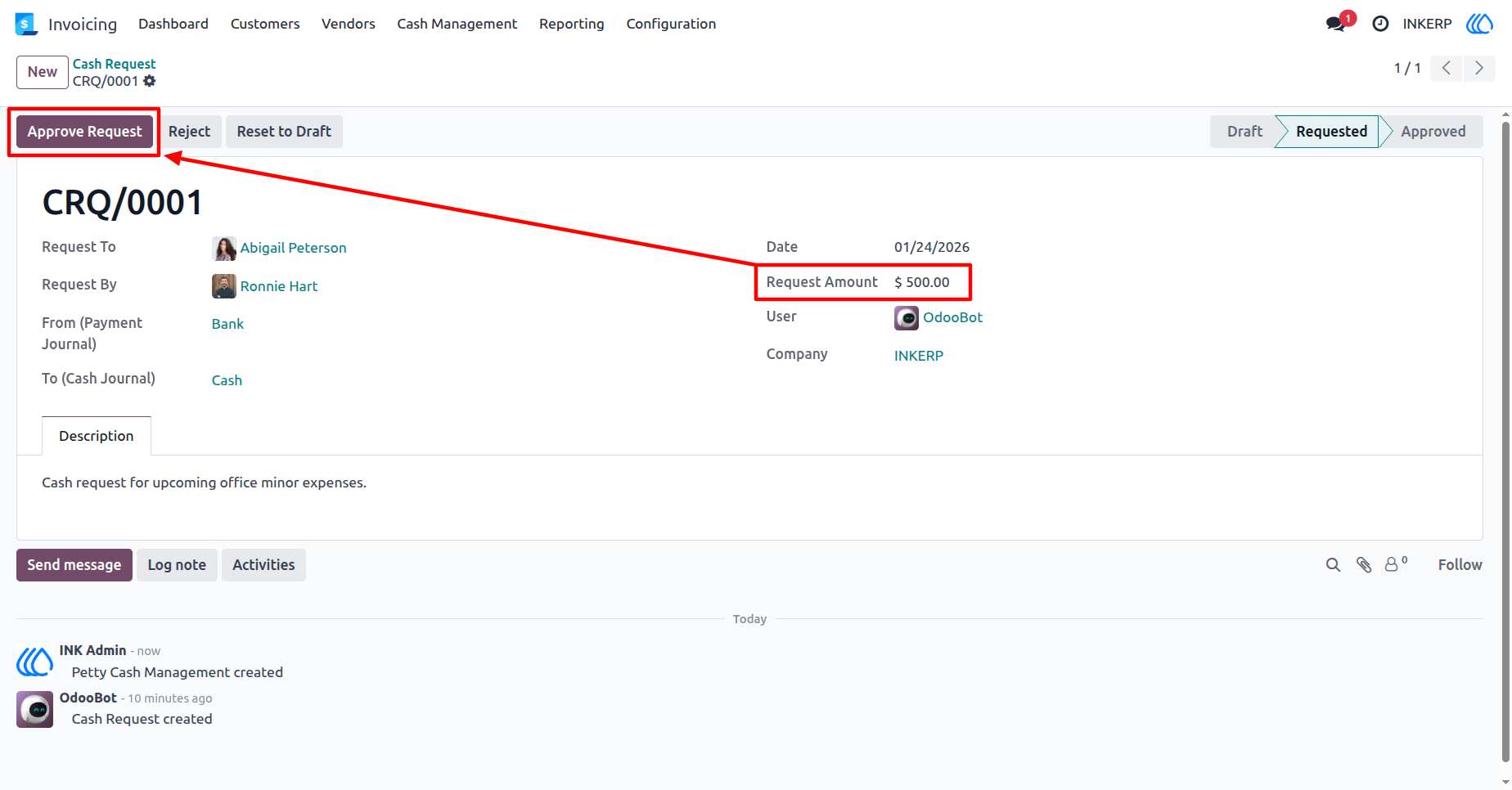The width and height of the screenshot is (1512, 790).
Task: Click the Date value 01/24/2026
Action: (932, 247)
